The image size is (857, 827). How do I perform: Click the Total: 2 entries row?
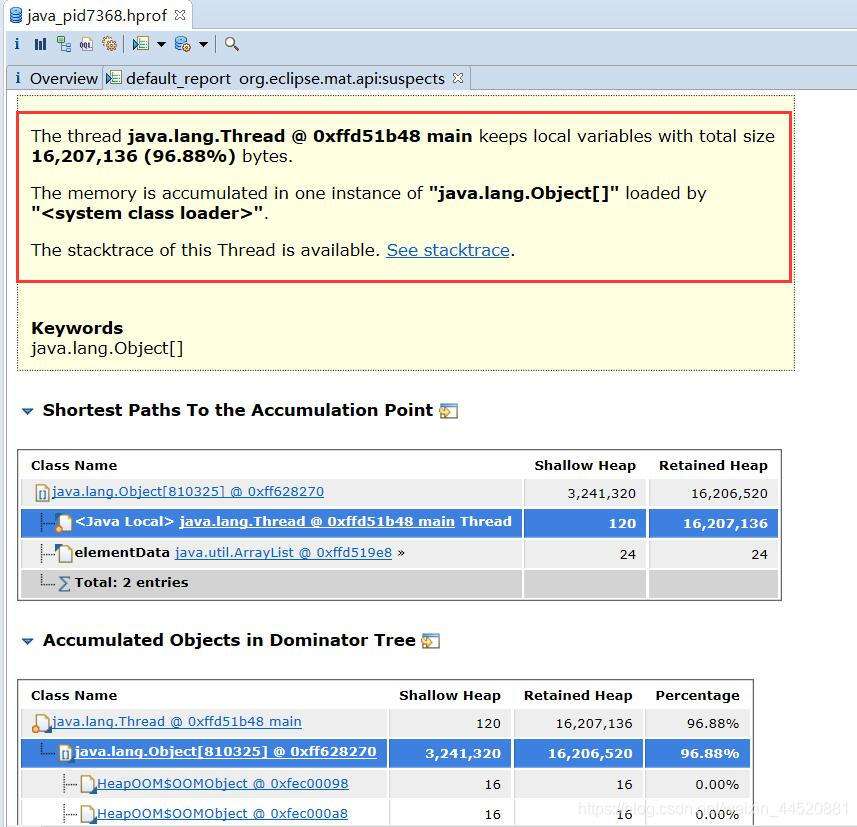coord(400,583)
